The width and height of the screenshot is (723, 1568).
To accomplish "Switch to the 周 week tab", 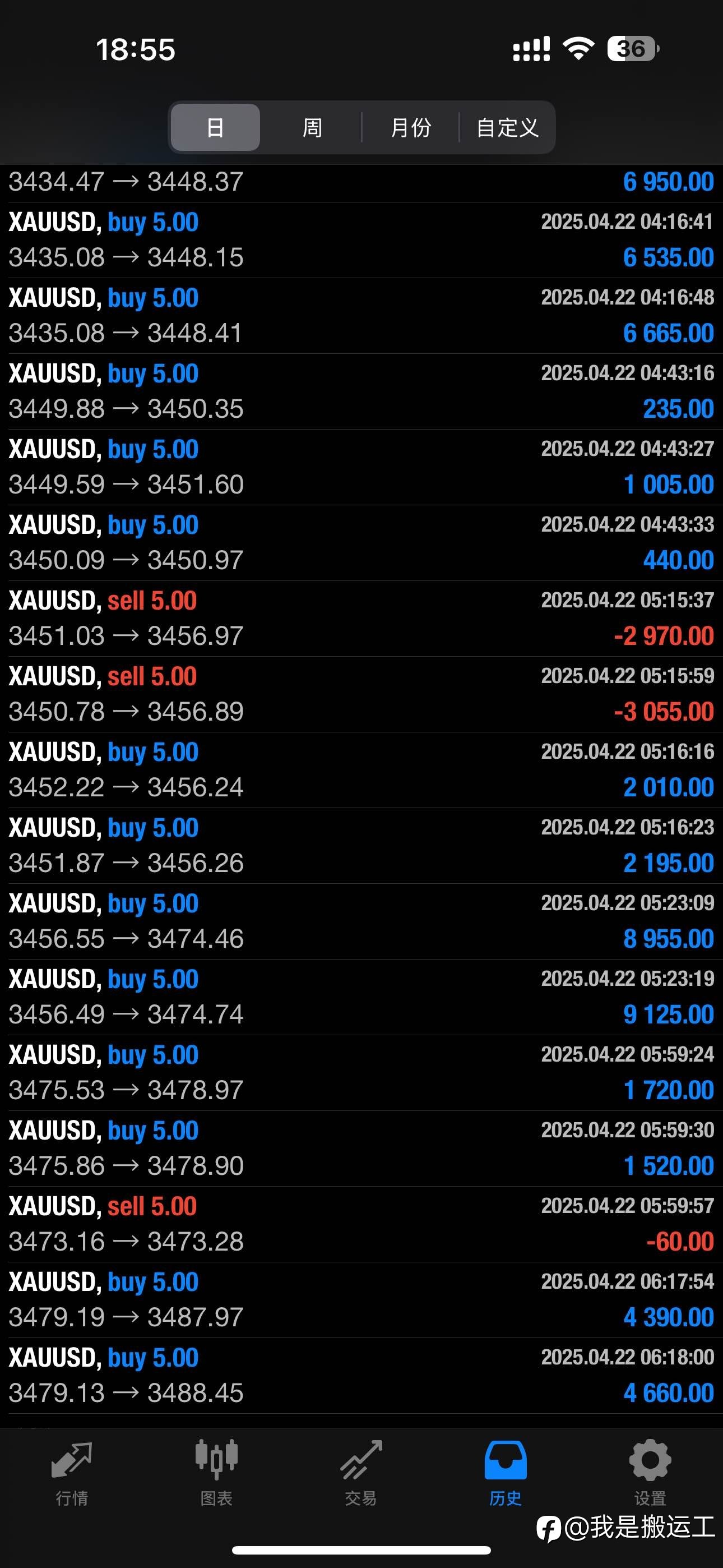I will [312, 127].
